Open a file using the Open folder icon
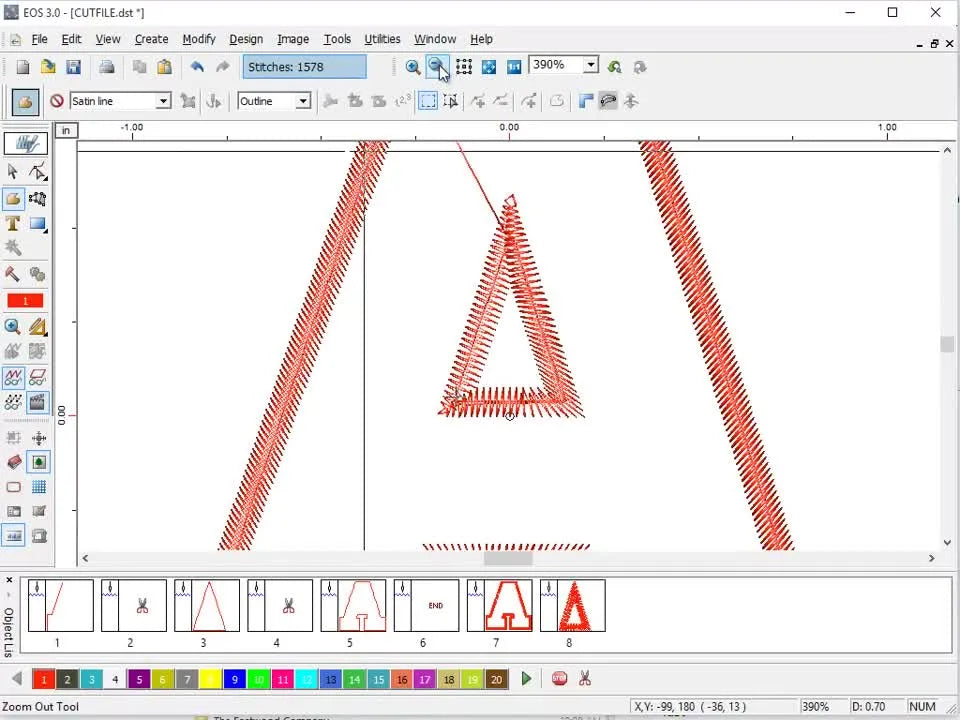This screenshot has height=720, width=960. click(48, 66)
